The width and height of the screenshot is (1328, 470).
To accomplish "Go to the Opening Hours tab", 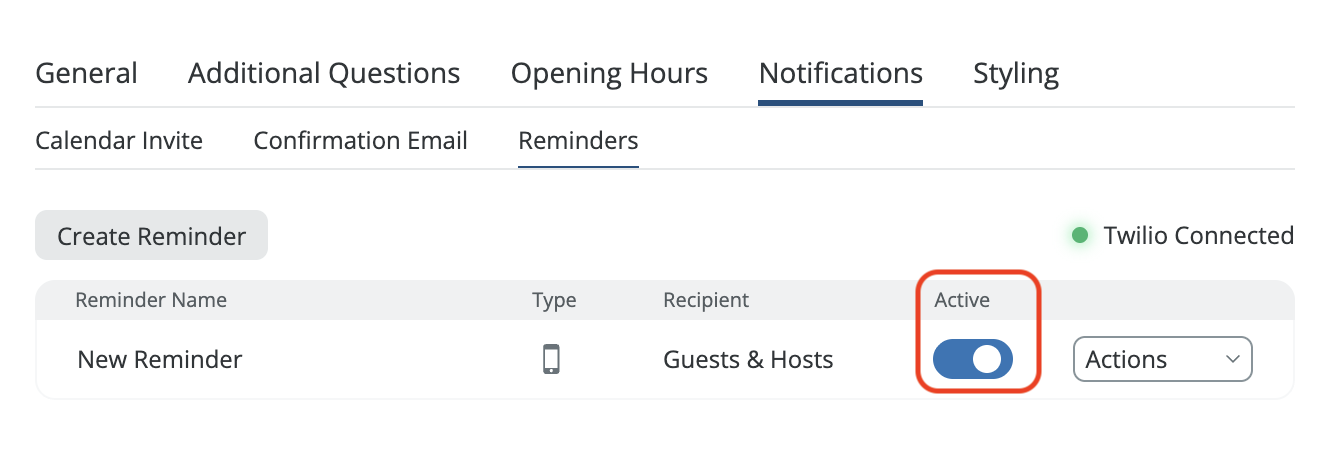I will (x=609, y=74).
